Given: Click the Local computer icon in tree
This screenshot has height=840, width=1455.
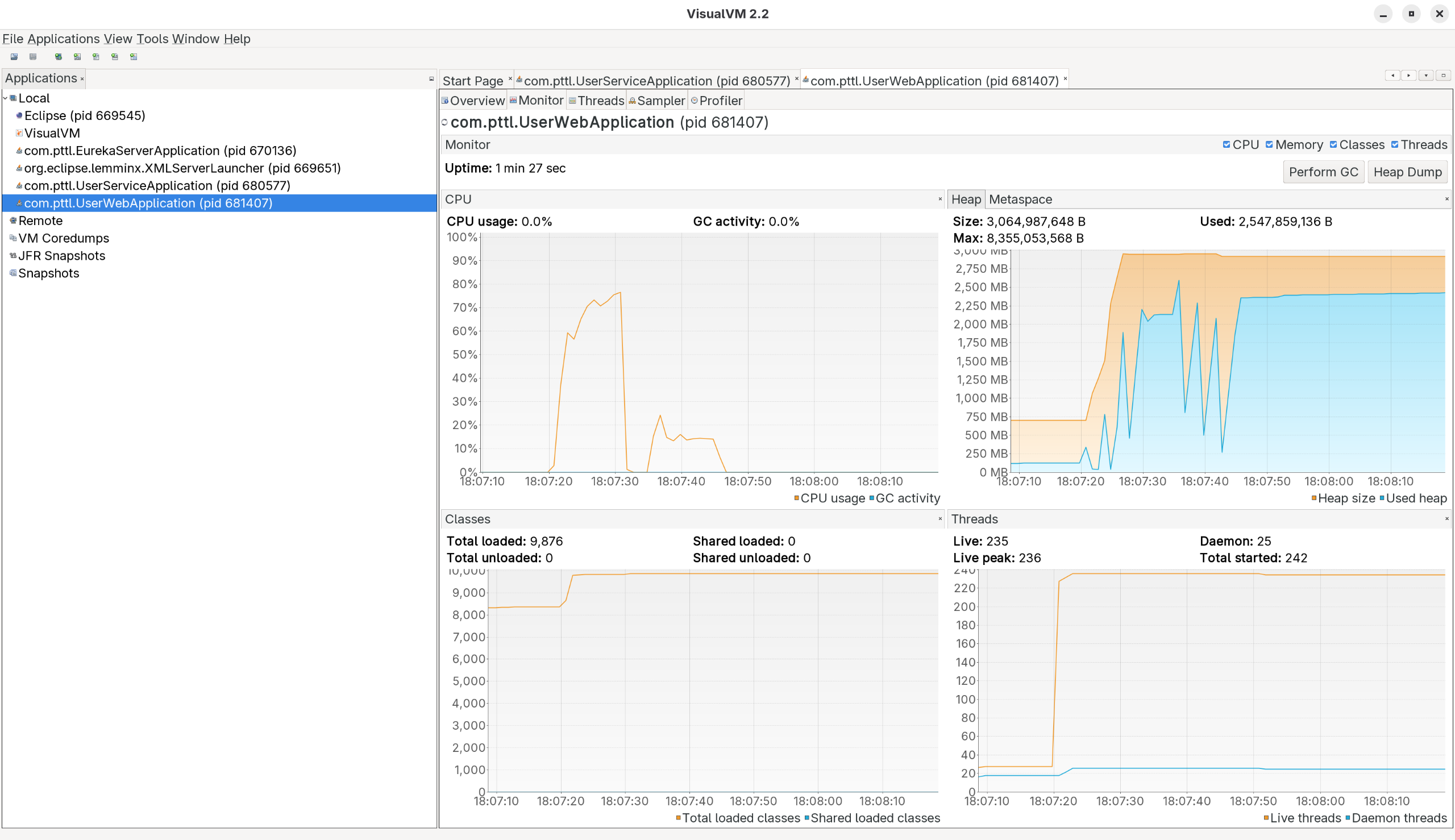Looking at the screenshot, I should point(13,98).
